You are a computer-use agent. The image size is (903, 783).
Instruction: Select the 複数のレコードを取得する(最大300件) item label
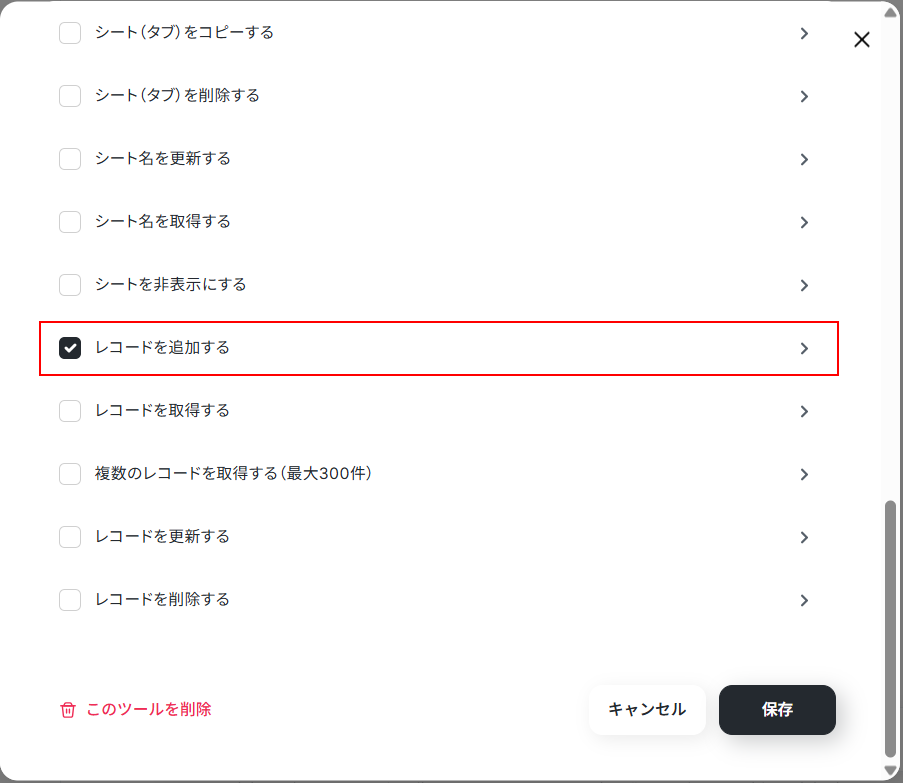[x=233, y=473]
